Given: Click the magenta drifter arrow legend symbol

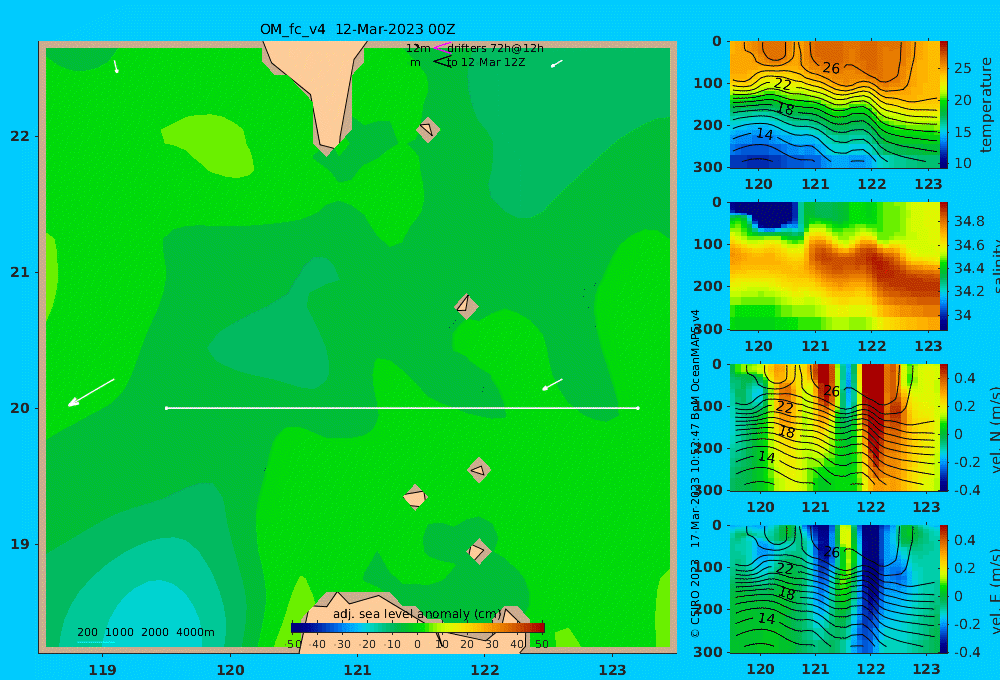Looking at the screenshot, I should coord(441,47).
